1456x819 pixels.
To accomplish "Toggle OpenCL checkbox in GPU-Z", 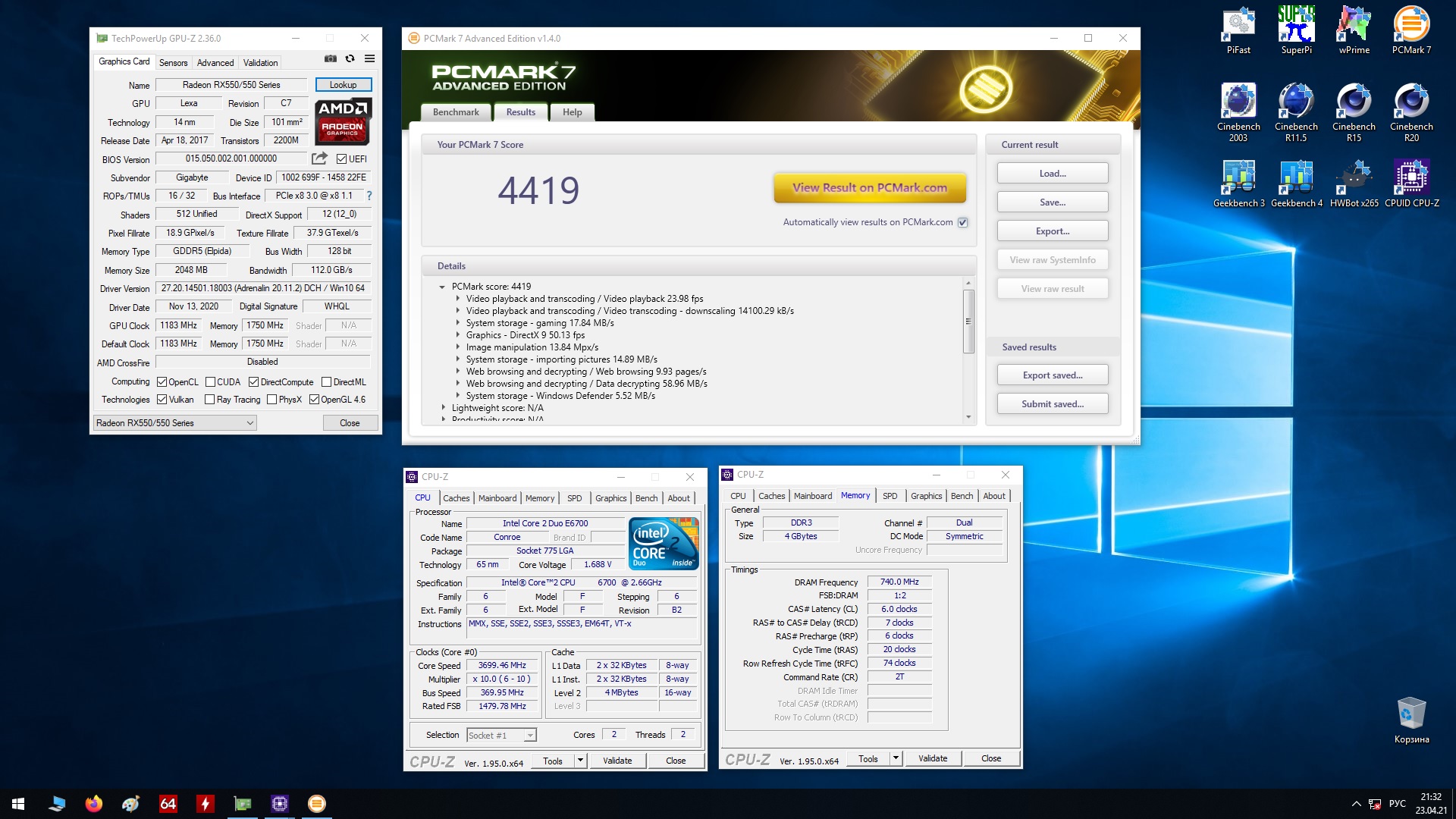I will 162,382.
